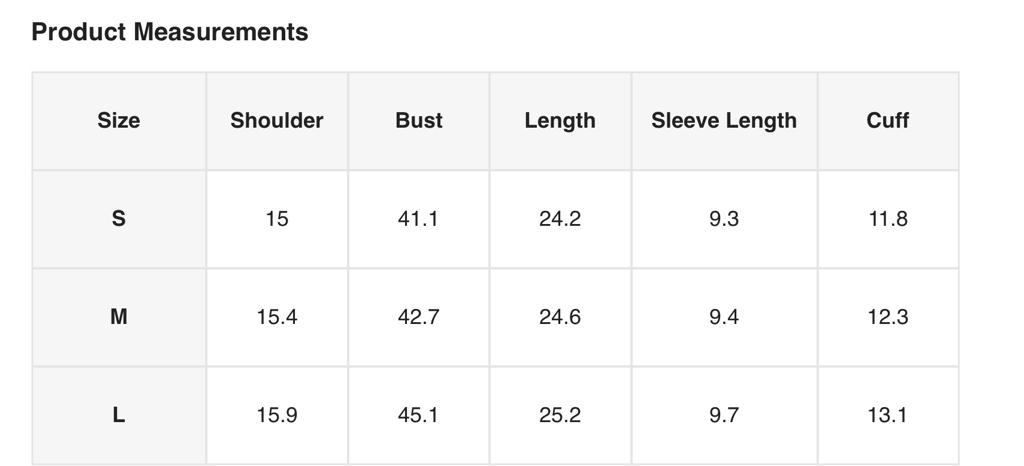Select the S size row label
Screen dimensions: 1024x466
coord(118,219)
